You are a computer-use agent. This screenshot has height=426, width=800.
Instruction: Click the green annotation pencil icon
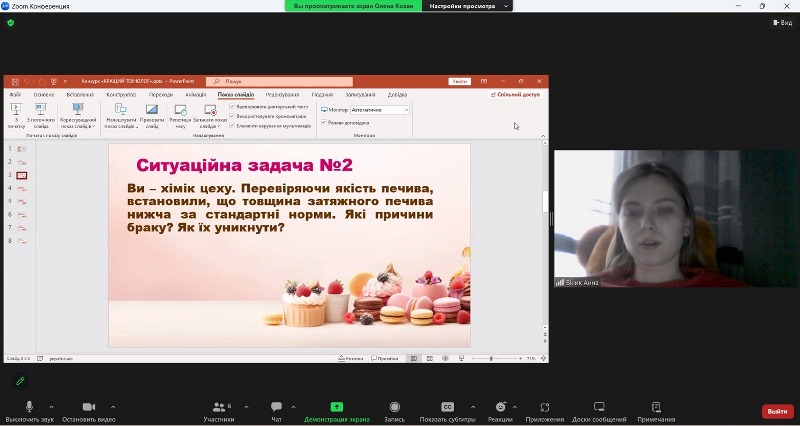(20, 381)
